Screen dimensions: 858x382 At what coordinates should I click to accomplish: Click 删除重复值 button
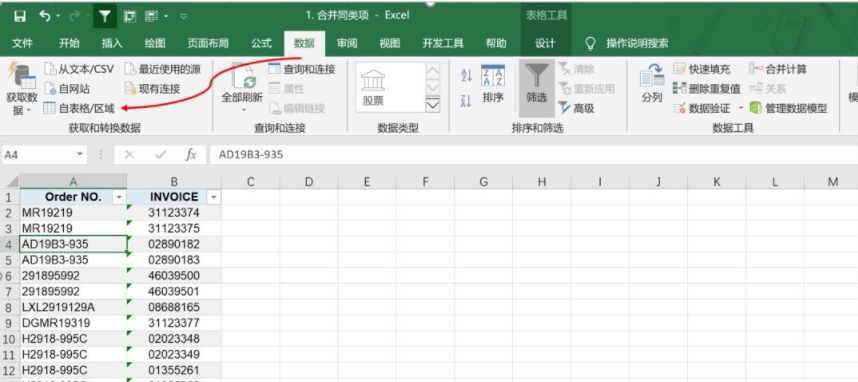coord(707,88)
